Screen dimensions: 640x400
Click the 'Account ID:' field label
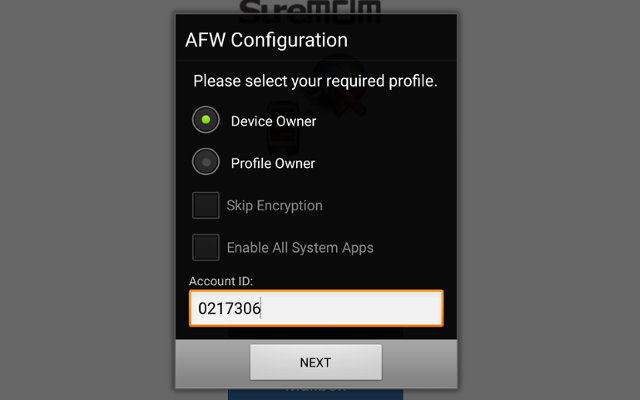tap(221, 281)
